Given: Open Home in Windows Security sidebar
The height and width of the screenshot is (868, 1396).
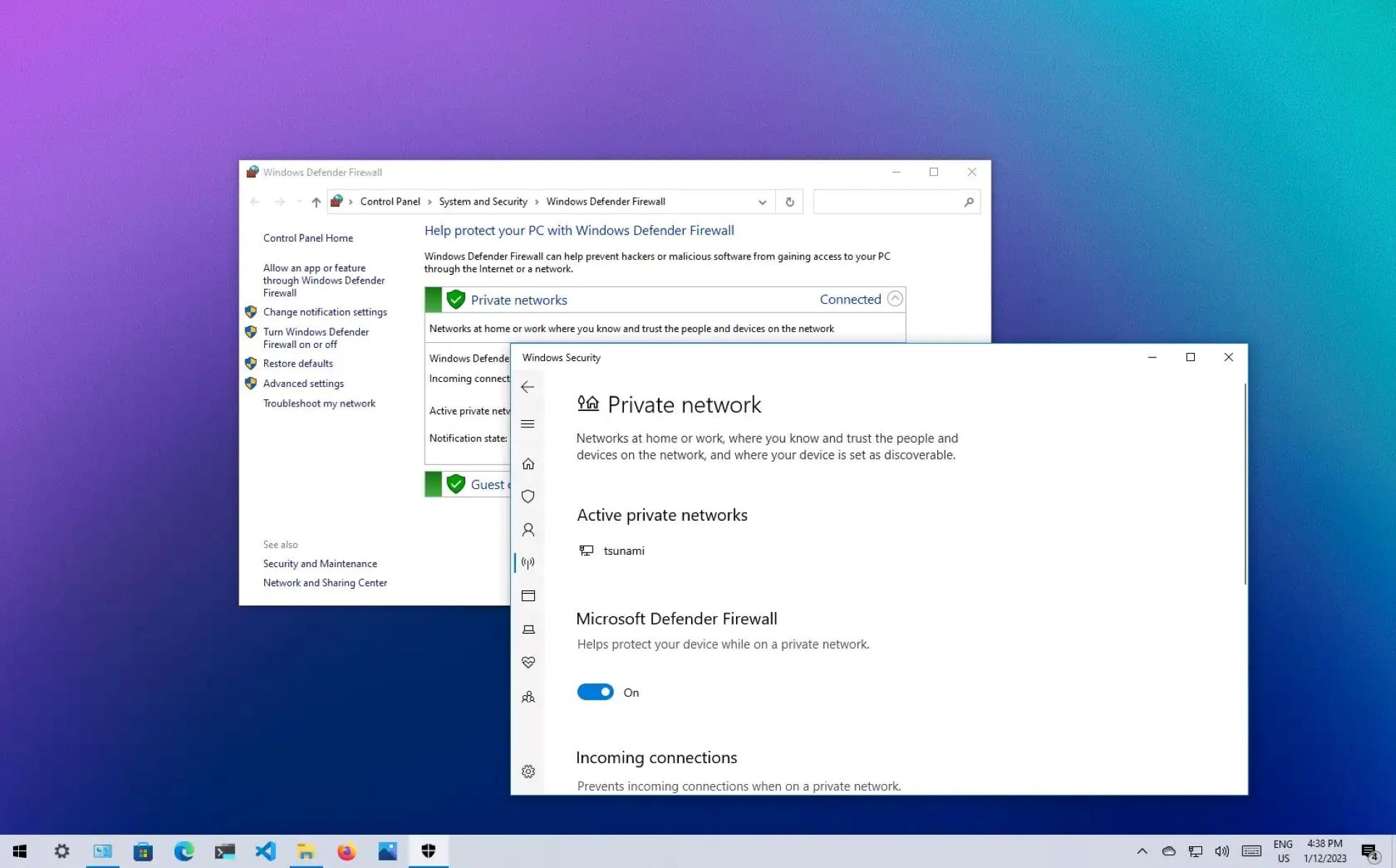Looking at the screenshot, I should (528, 463).
